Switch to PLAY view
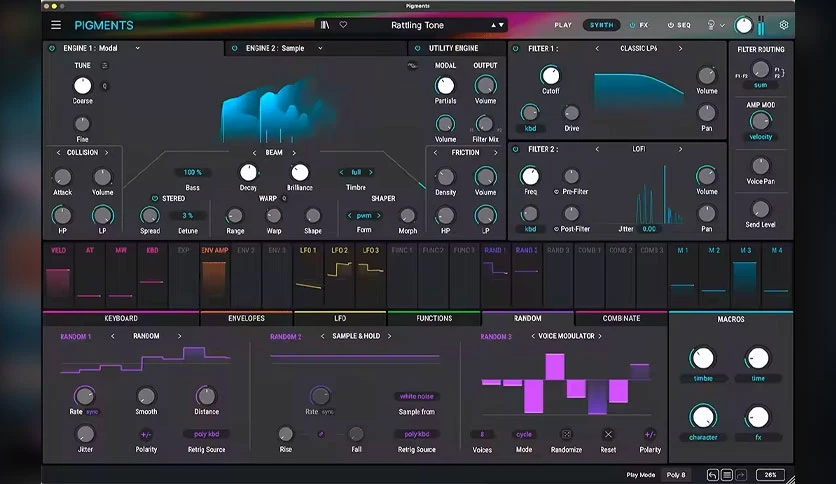The height and width of the screenshot is (484, 836). click(x=563, y=25)
